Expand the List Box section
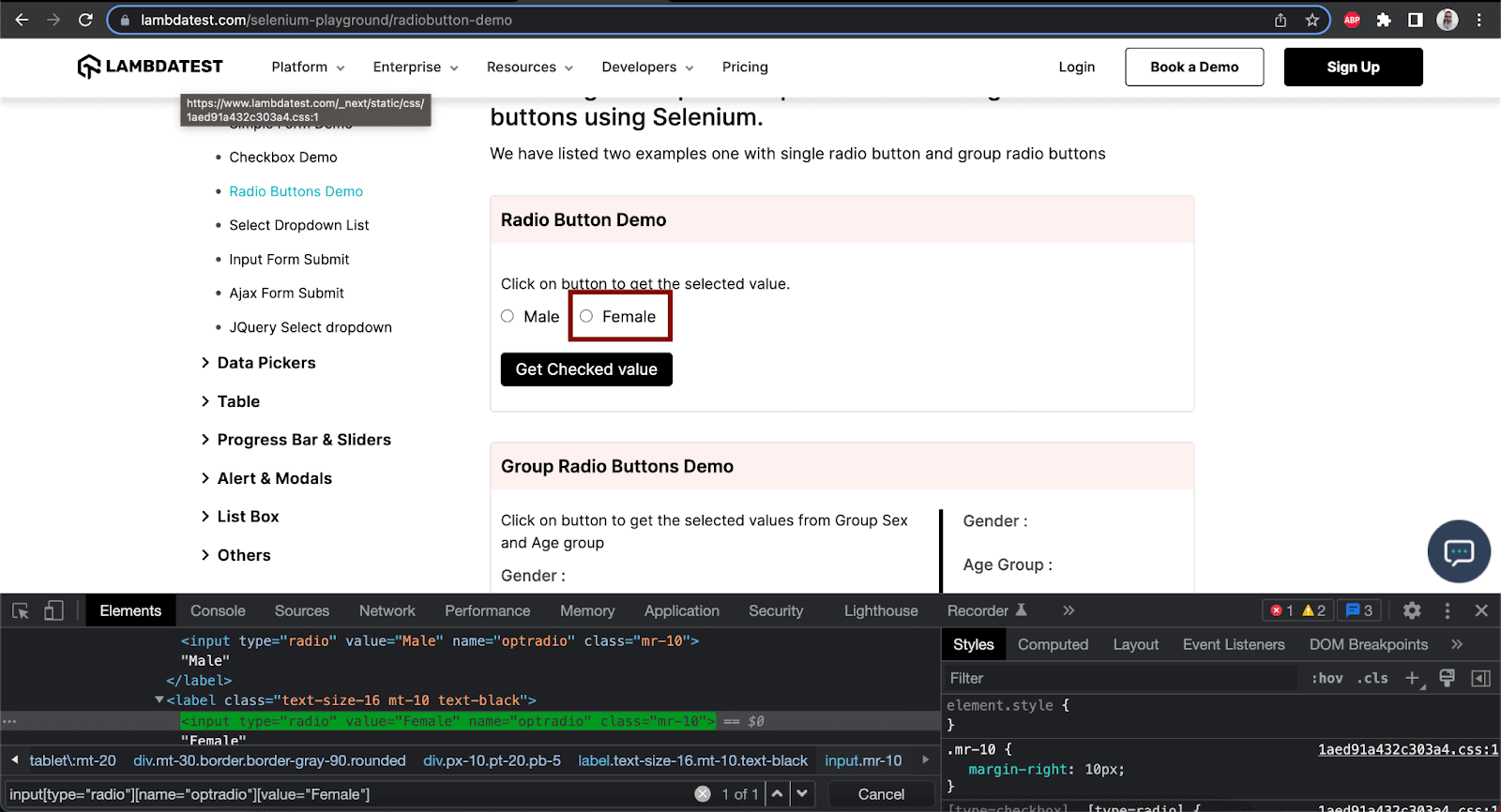 tap(240, 517)
